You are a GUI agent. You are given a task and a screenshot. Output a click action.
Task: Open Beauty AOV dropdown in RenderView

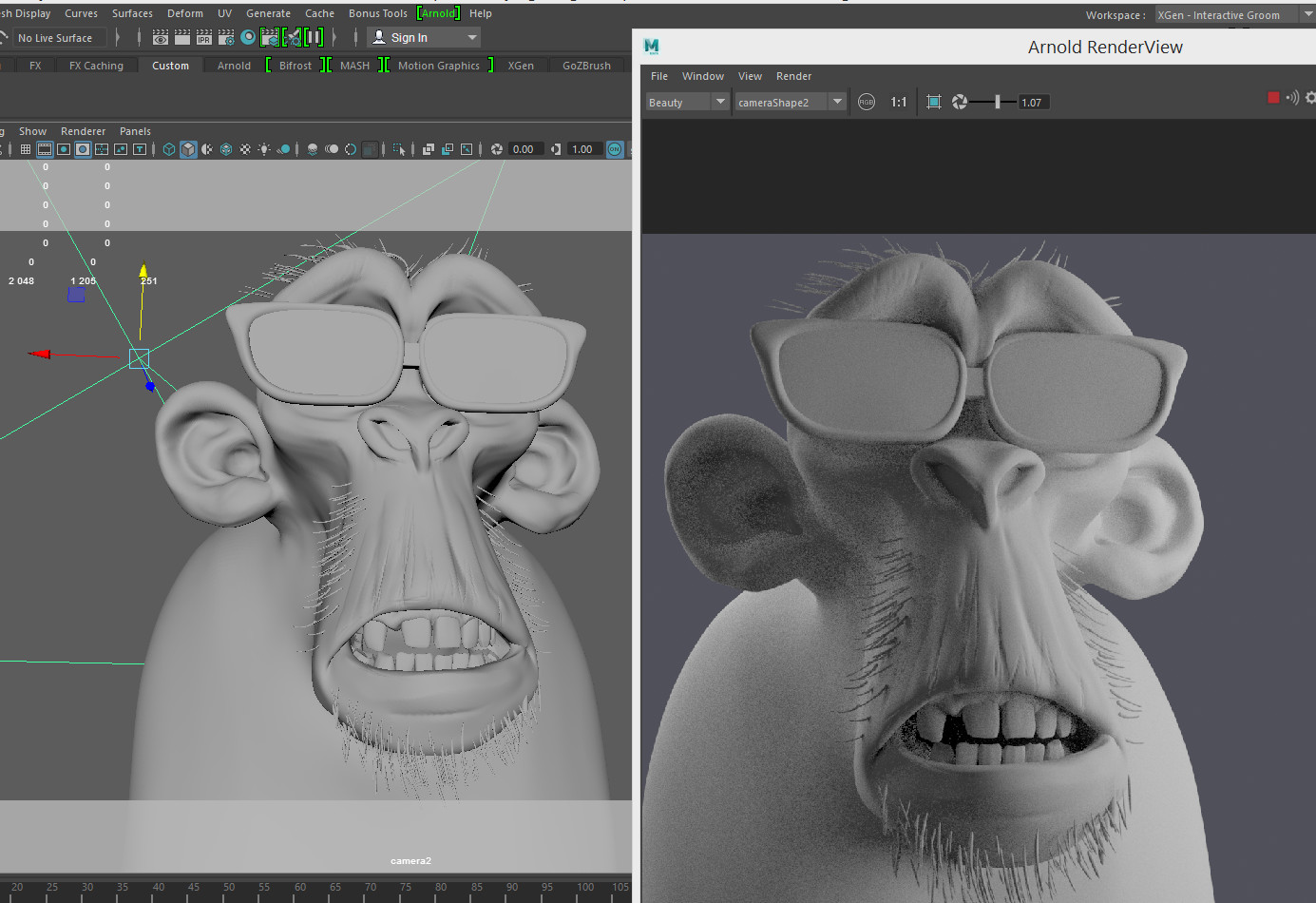687,102
